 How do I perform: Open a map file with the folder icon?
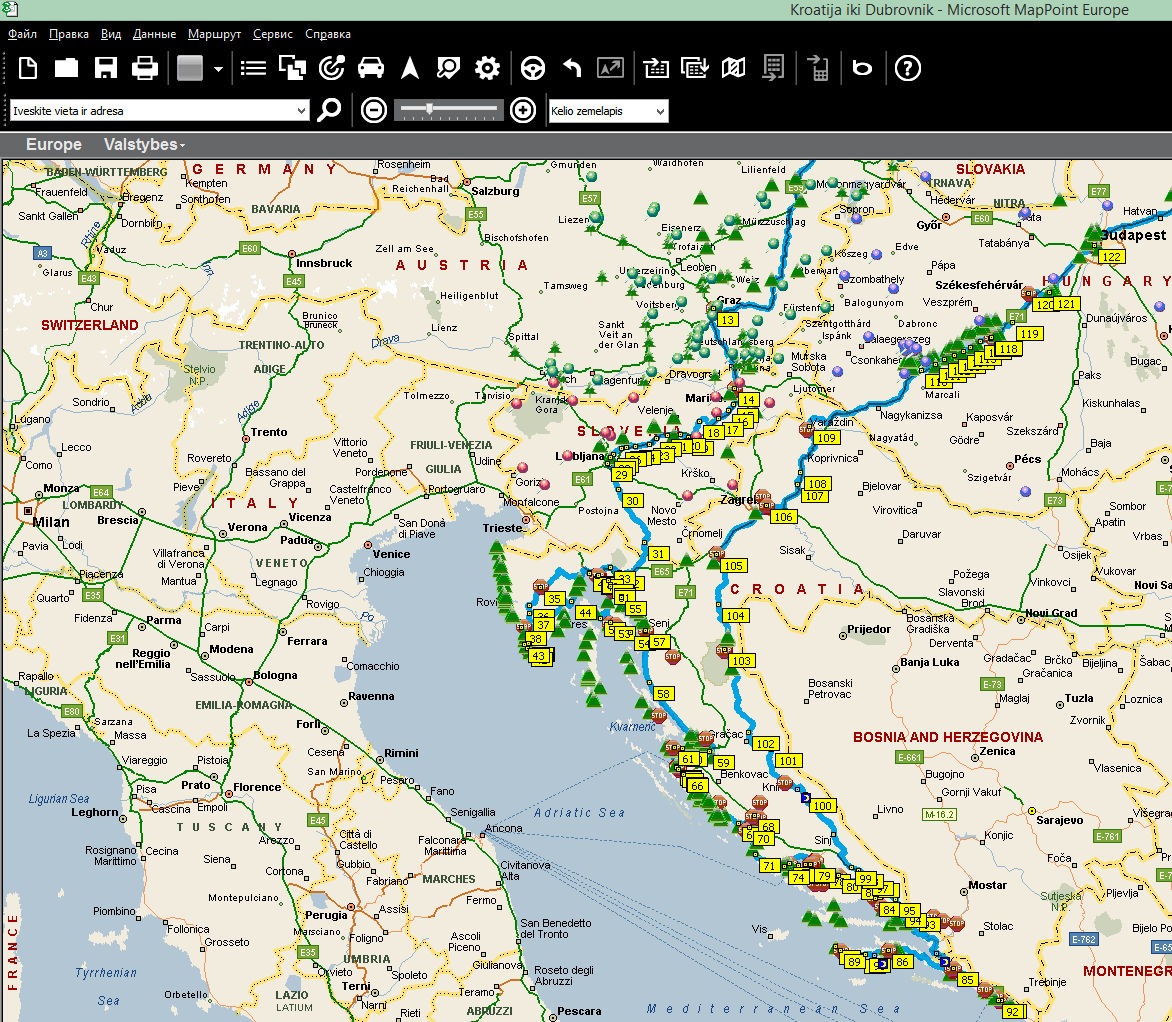point(67,68)
